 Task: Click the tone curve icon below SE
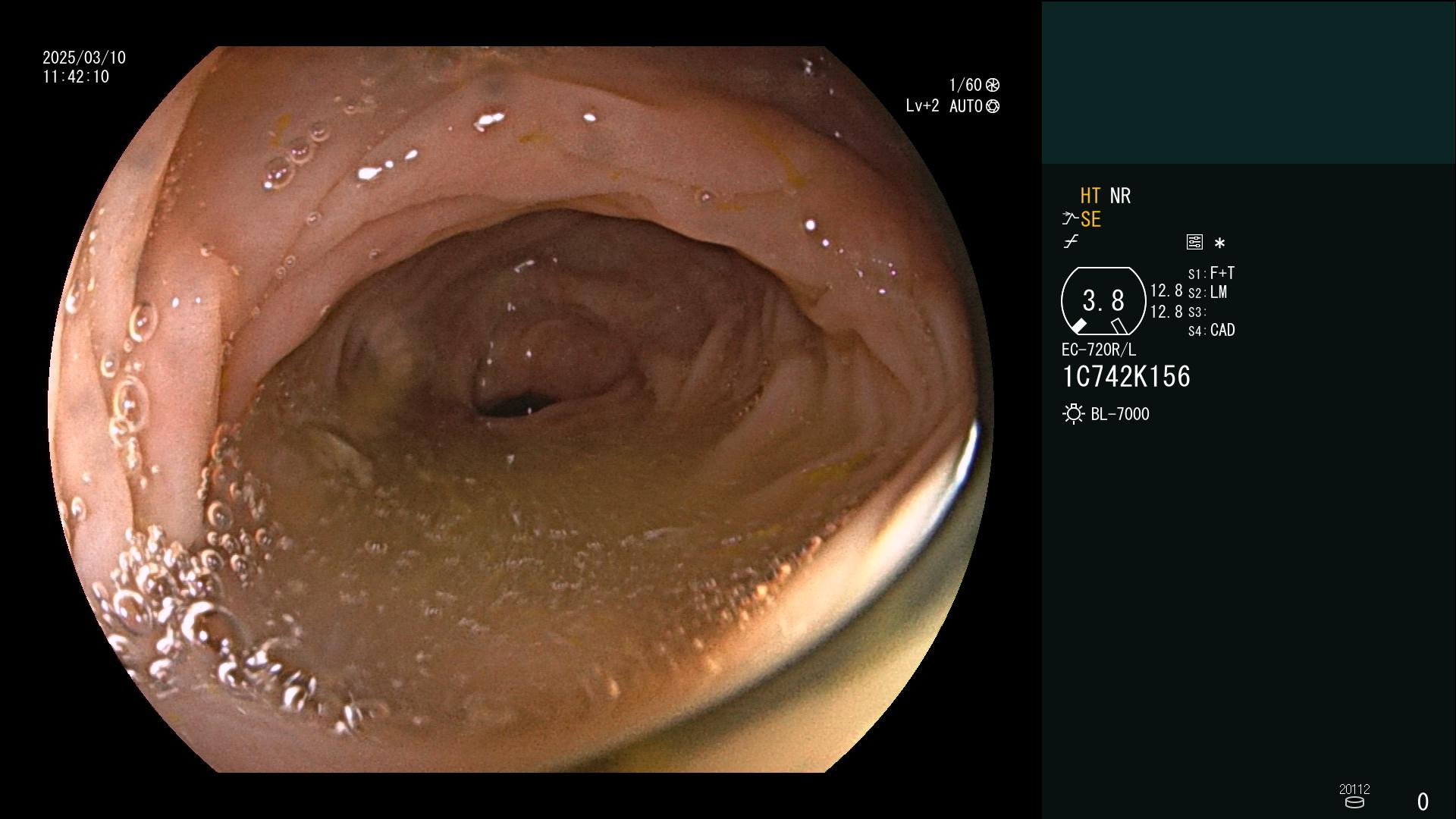pos(1071,242)
